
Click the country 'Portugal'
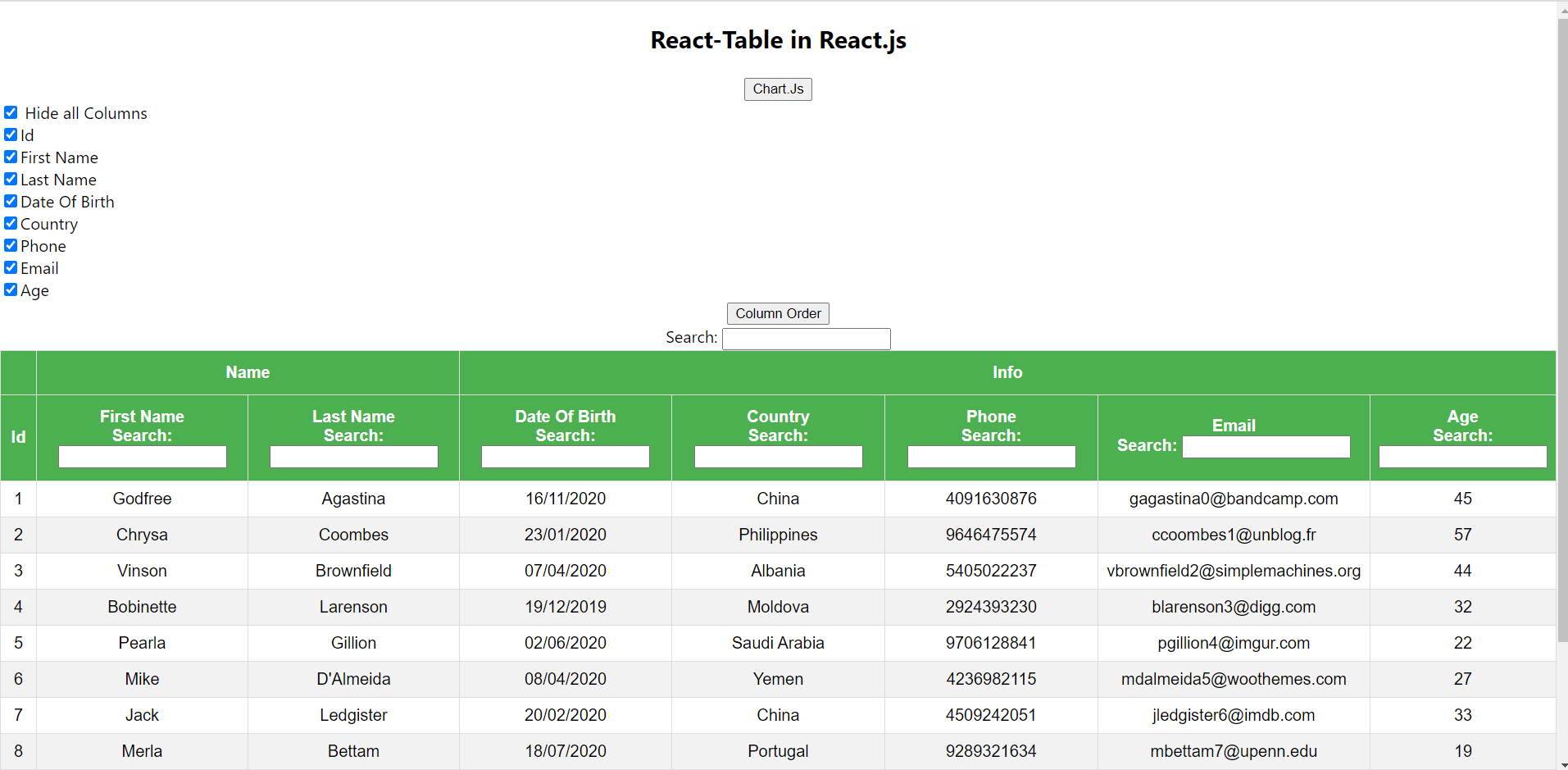coord(778,751)
